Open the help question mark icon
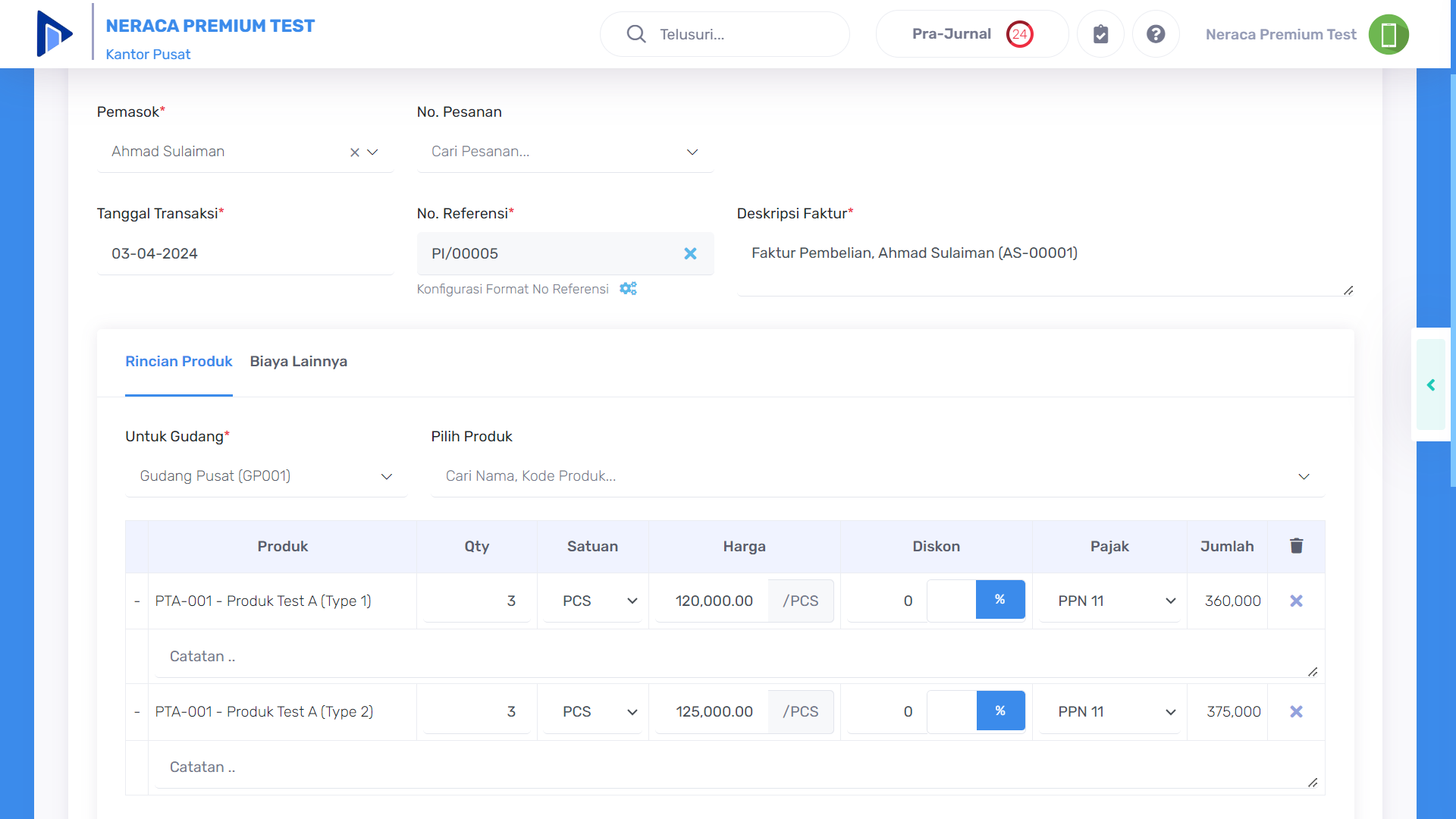Screen dimensions: 1456x819 (1156, 34)
